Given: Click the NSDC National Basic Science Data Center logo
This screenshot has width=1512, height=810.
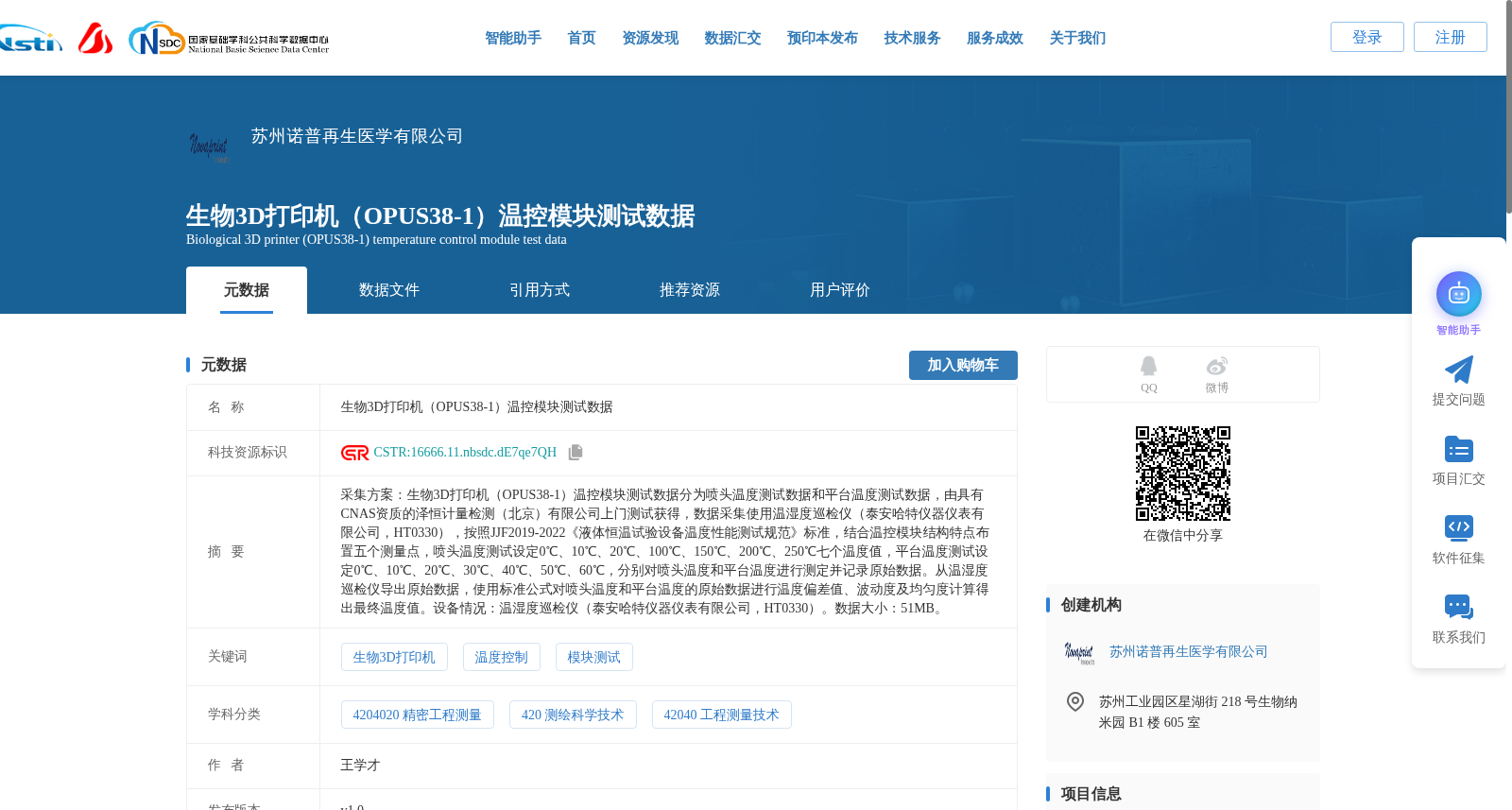Looking at the screenshot, I should click(229, 39).
